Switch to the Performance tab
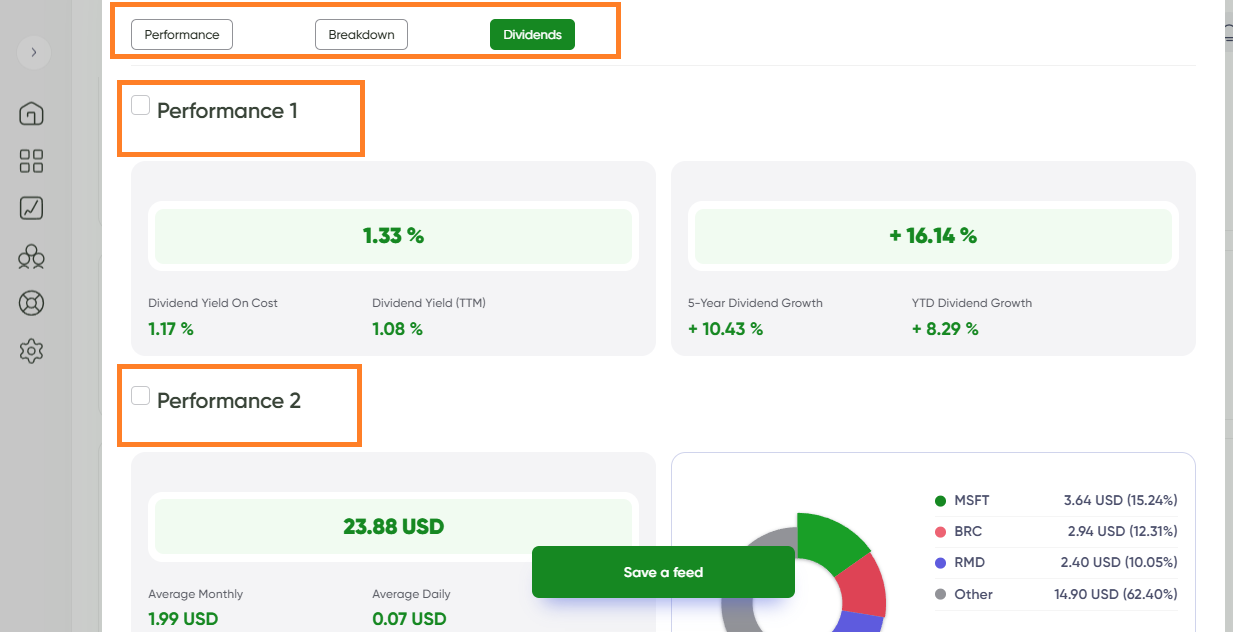This screenshot has width=1233, height=632. coord(182,34)
